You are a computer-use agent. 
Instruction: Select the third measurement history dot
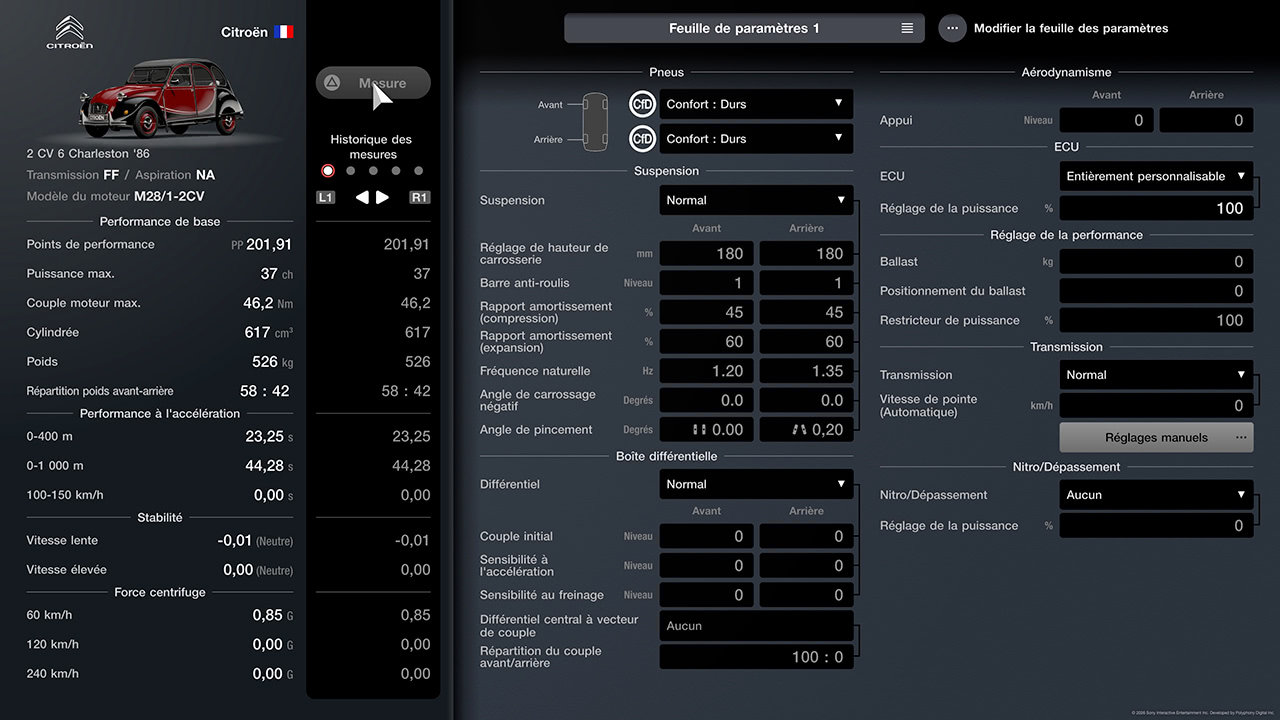coord(373,171)
